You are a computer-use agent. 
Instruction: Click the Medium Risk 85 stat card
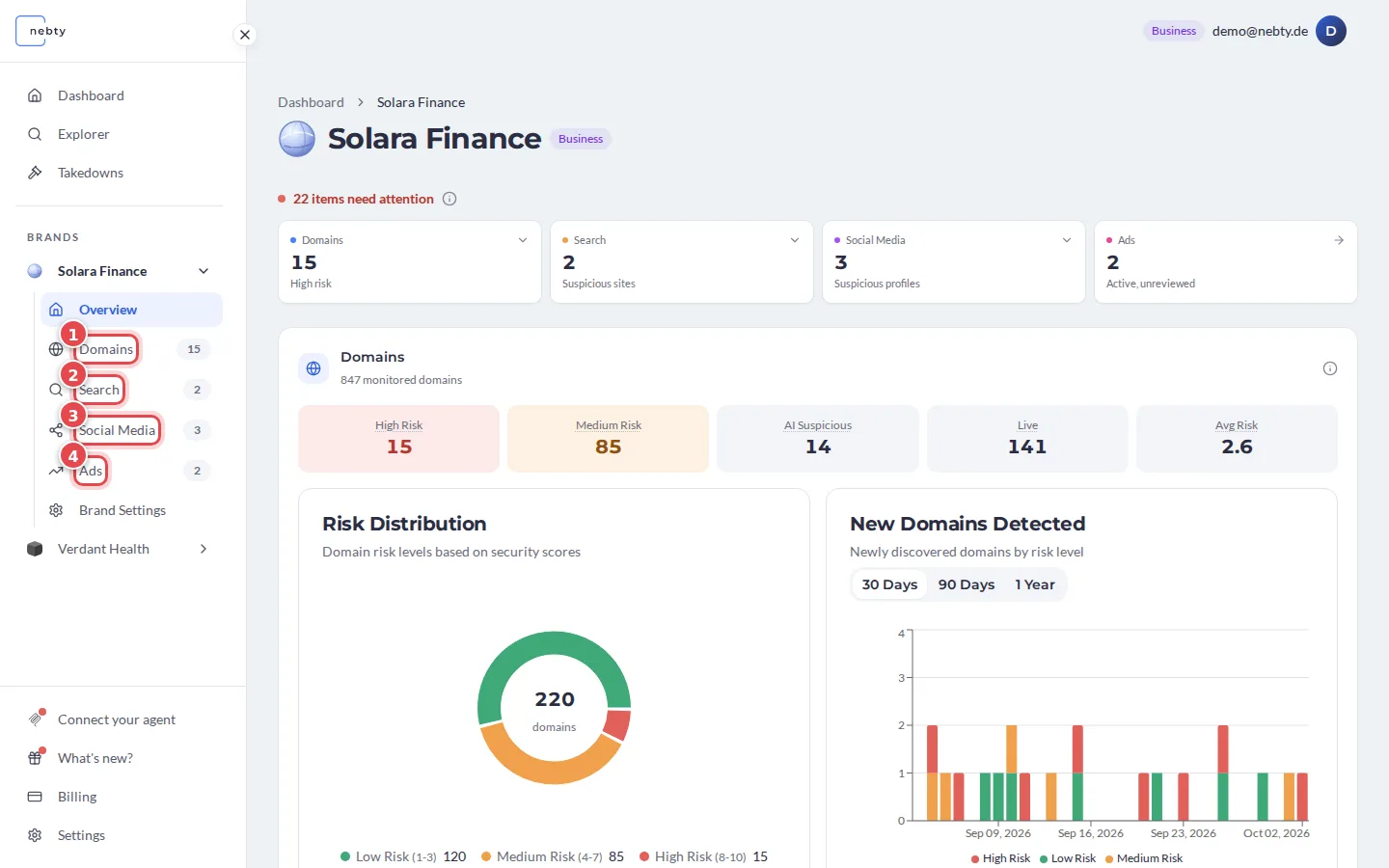[609, 439]
